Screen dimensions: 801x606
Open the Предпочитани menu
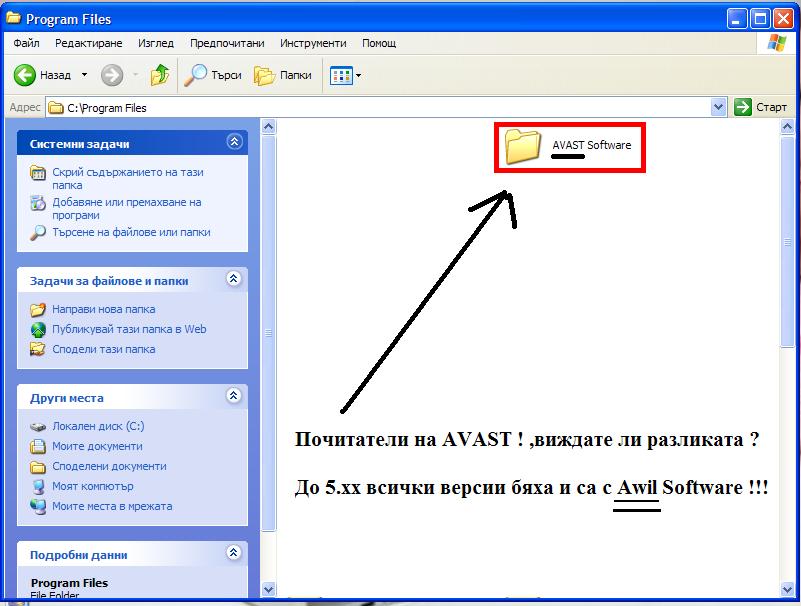coord(227,43)
